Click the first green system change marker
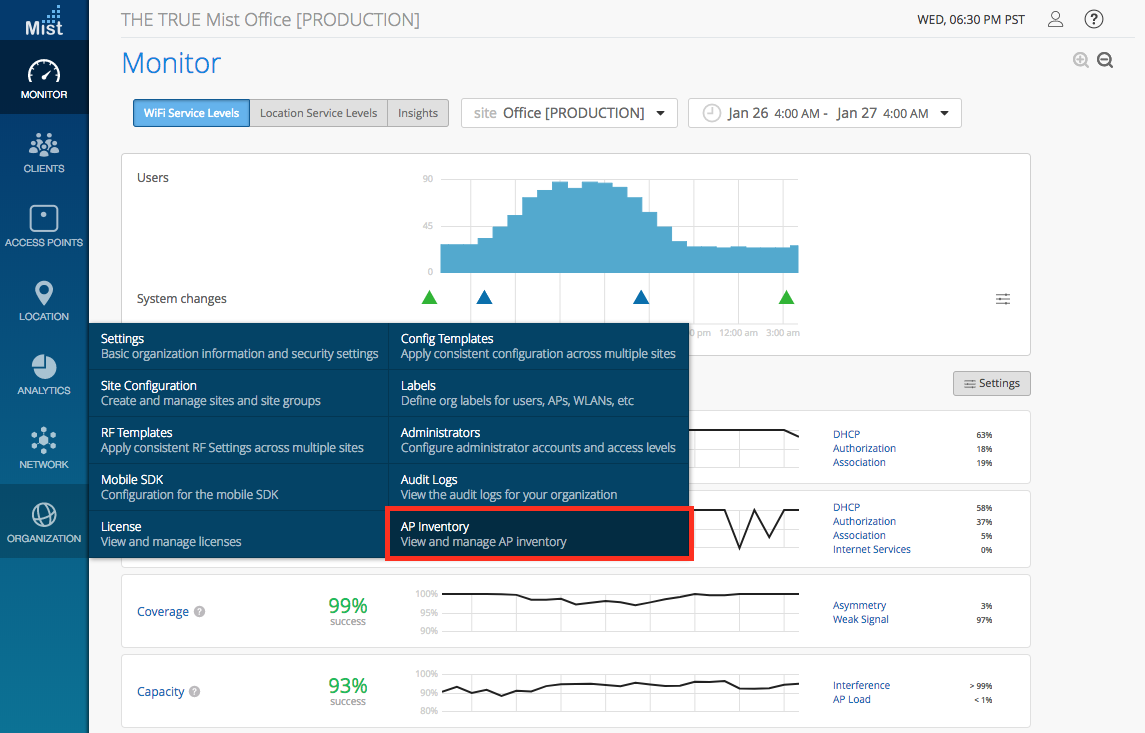1145x733 pixels. (429, 297)
